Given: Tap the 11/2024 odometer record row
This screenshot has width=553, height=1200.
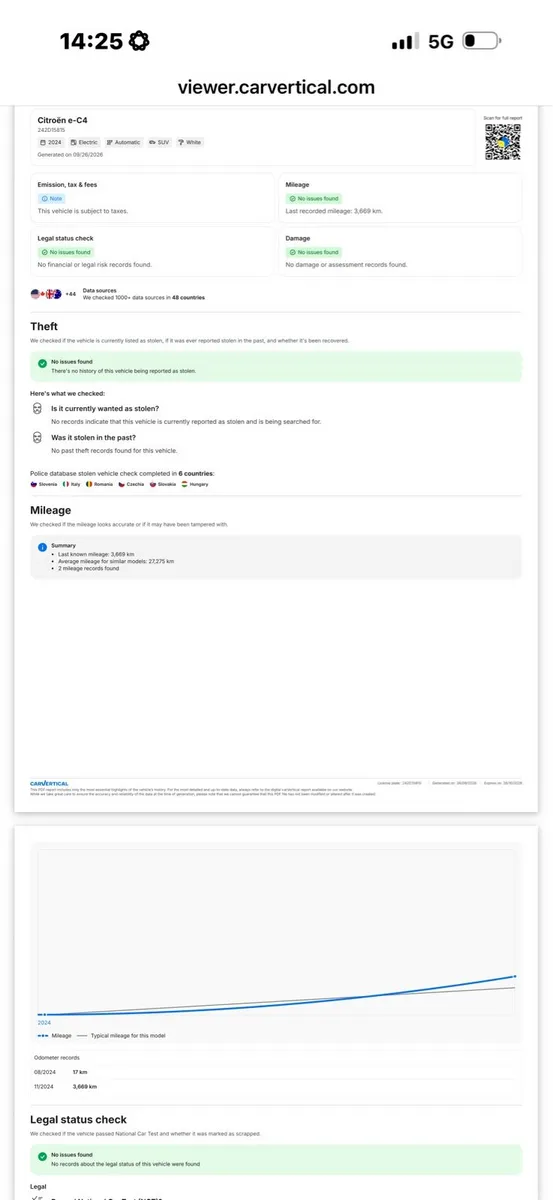Looking at the screenshot, I should point(276,1086).
